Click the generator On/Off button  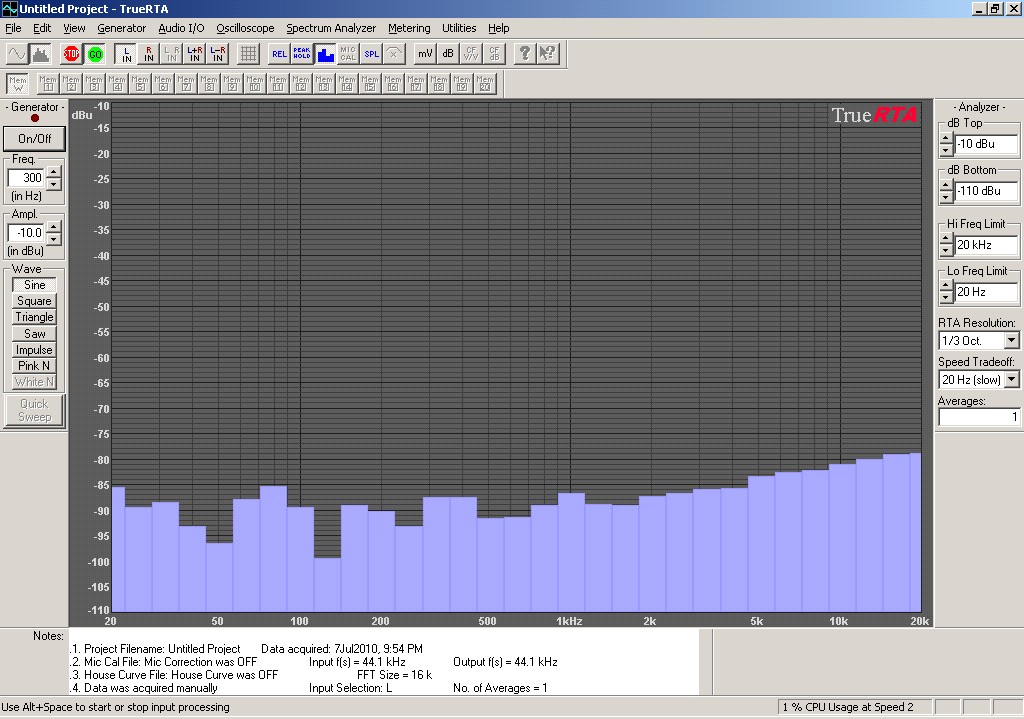coord(34,138)
